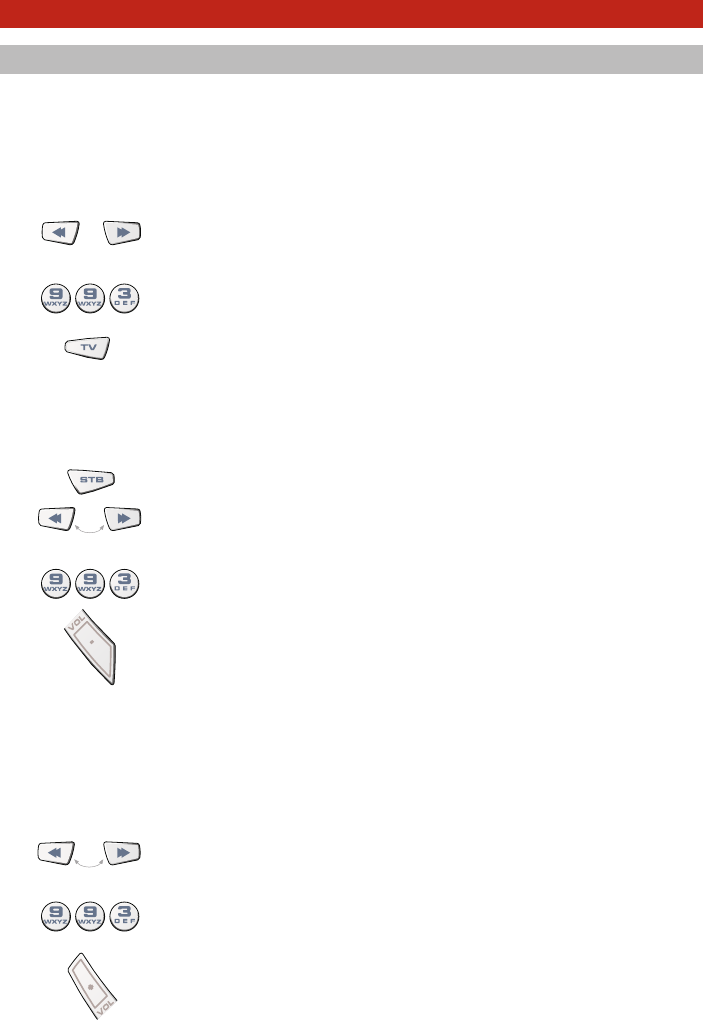Click the fast-forward key directly below the STB key
703x1020 pixels.
click(122, 518)
